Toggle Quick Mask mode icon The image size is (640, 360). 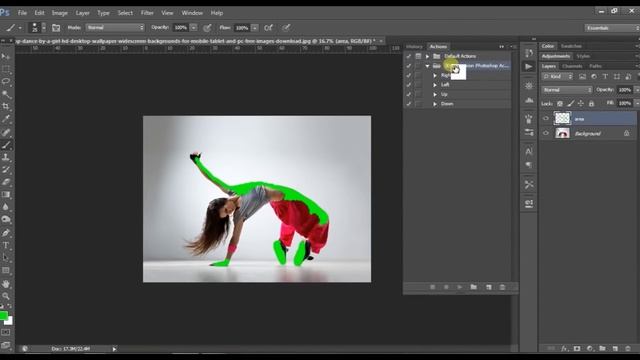point(6,333)
